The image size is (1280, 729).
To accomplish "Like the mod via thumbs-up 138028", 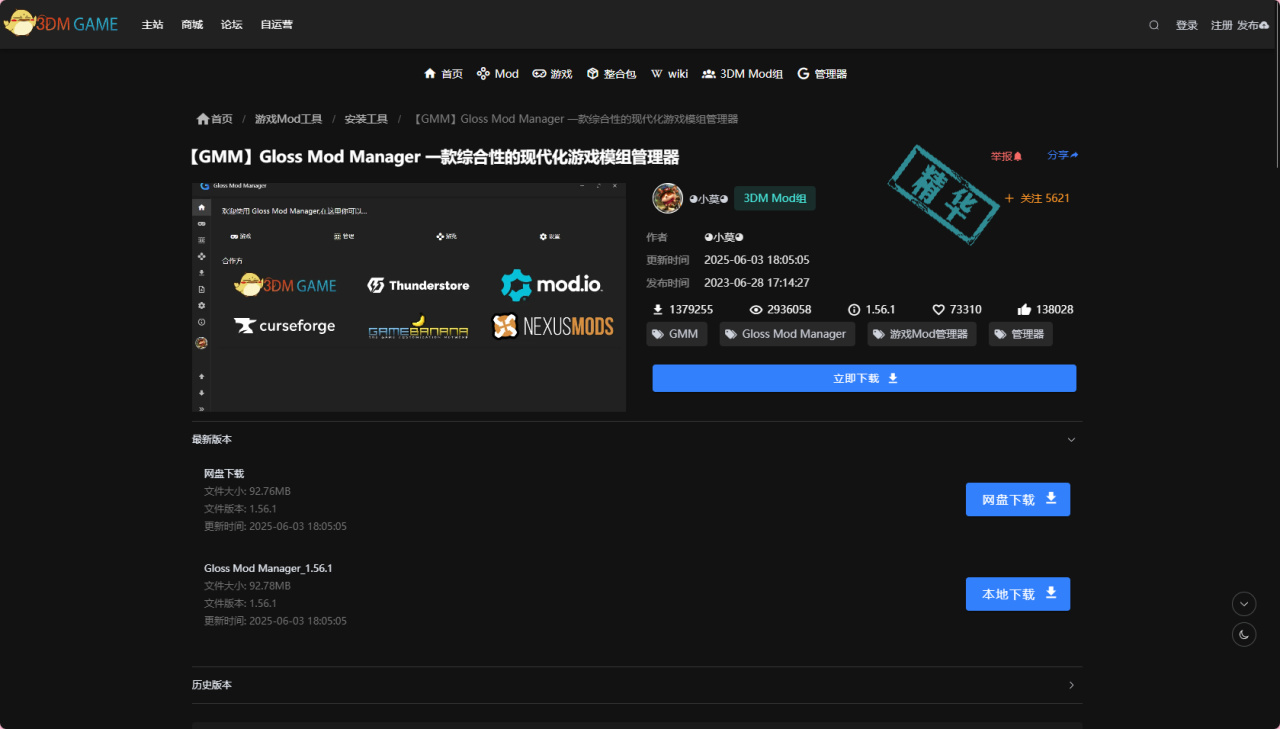I will pos(1045,310).
